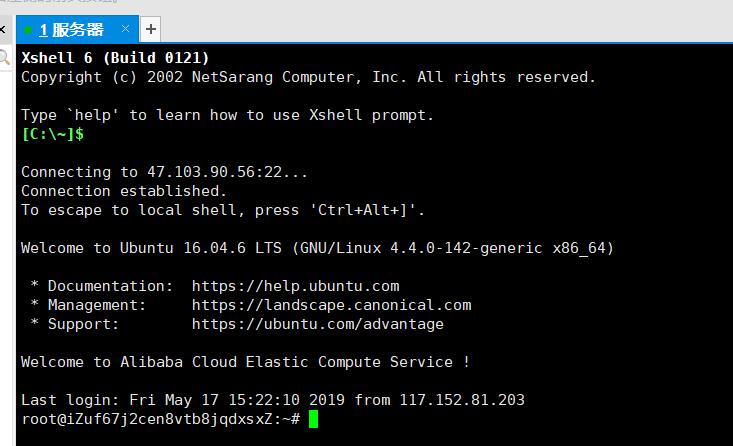The image size is (733, 446).
Task: Click the Xshell 6 (Build 0121) header
Action: tap(115, 58)
